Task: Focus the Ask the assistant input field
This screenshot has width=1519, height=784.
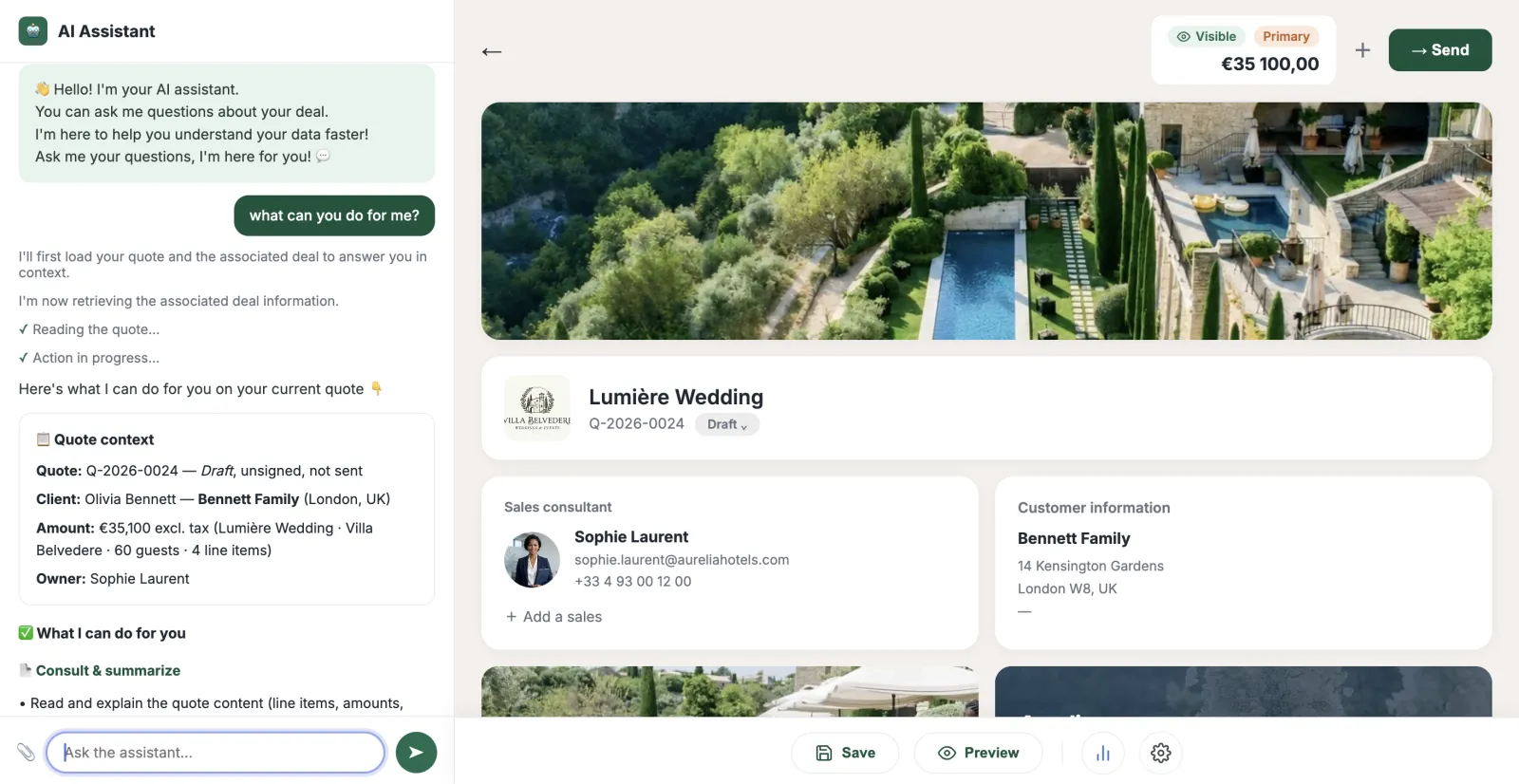Action: coord(216,753)
